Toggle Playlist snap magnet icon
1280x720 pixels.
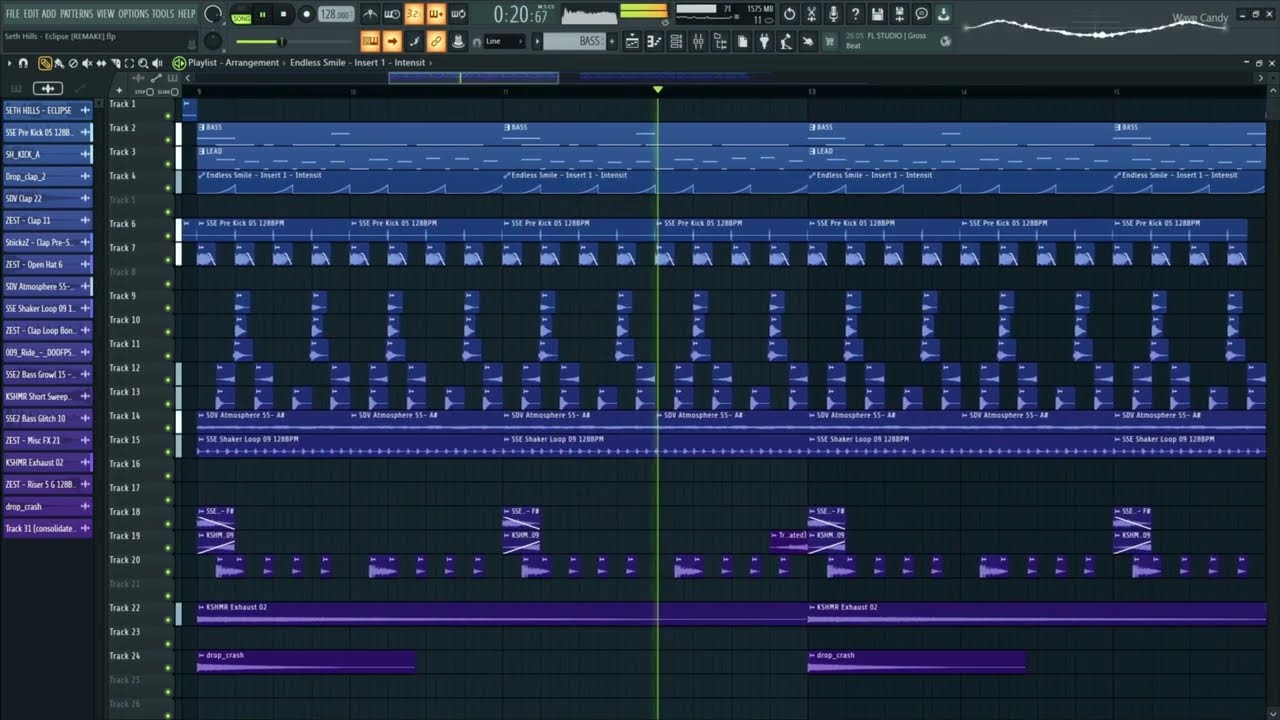[x=23, y=63]
